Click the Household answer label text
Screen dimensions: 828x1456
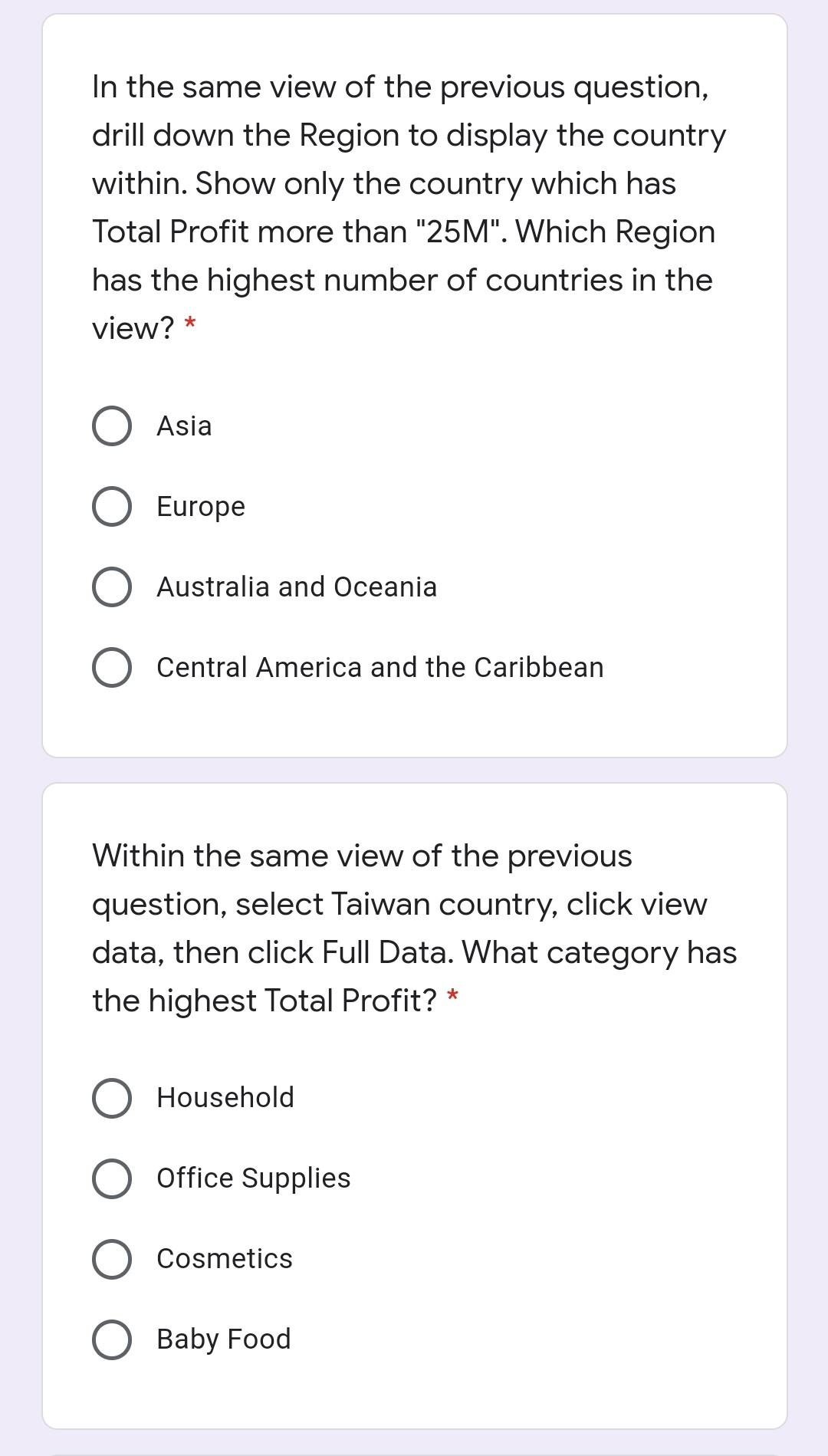225,1098
